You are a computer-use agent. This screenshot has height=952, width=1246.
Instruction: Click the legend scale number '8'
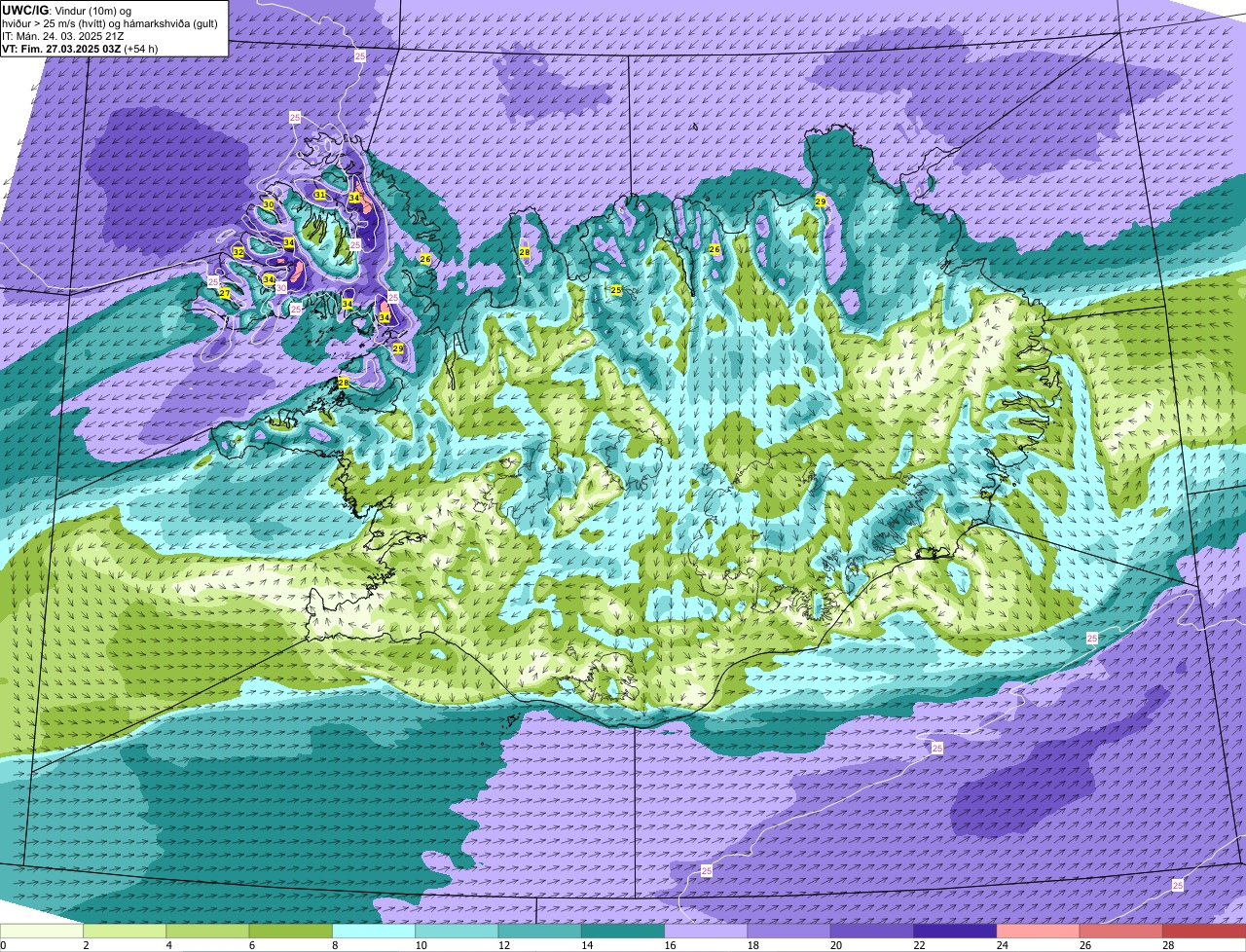[x=334, y=945]
